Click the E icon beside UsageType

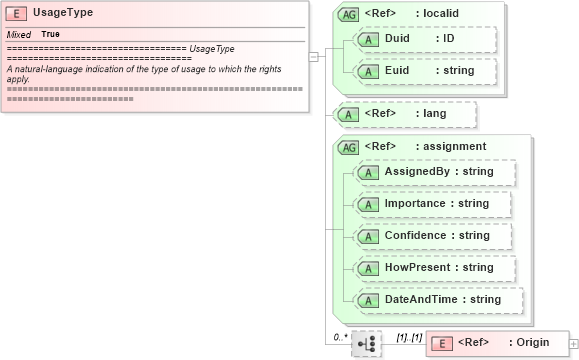point(16,14)
